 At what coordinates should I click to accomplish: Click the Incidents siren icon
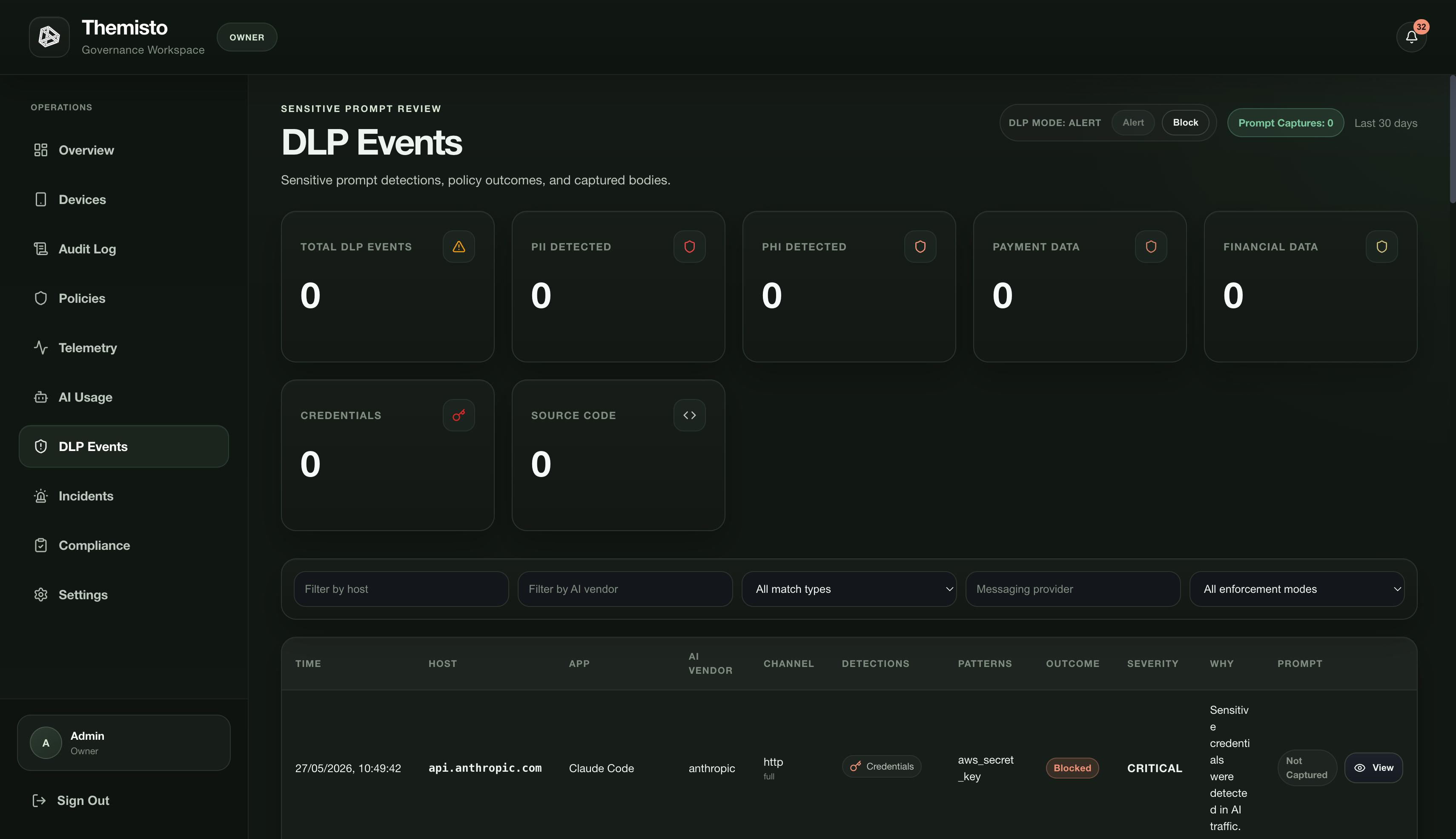[40, 496]
